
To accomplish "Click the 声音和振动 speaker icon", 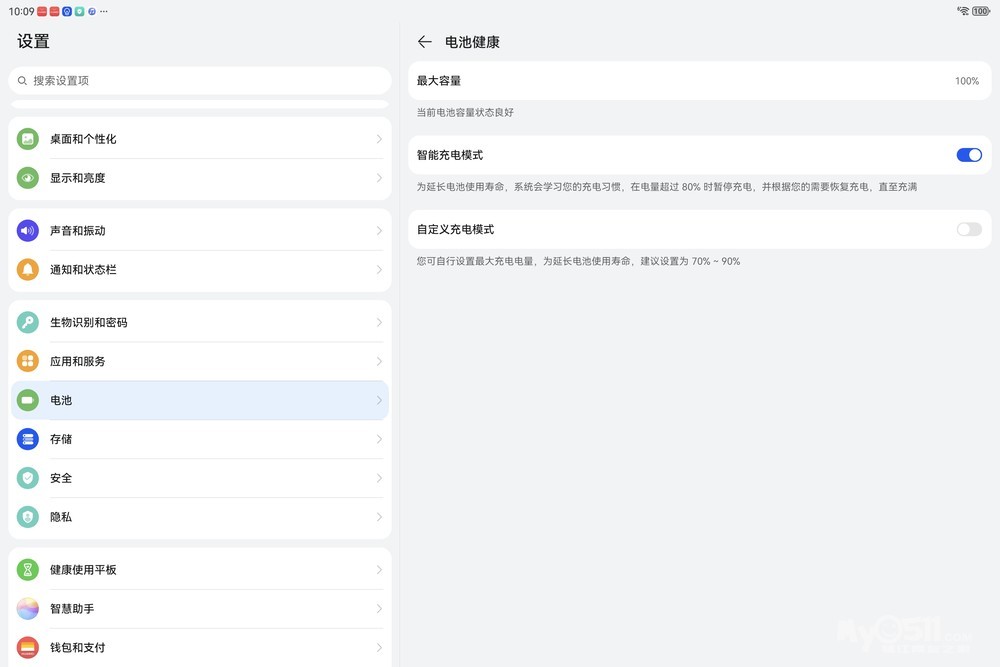I will [28, 231].
